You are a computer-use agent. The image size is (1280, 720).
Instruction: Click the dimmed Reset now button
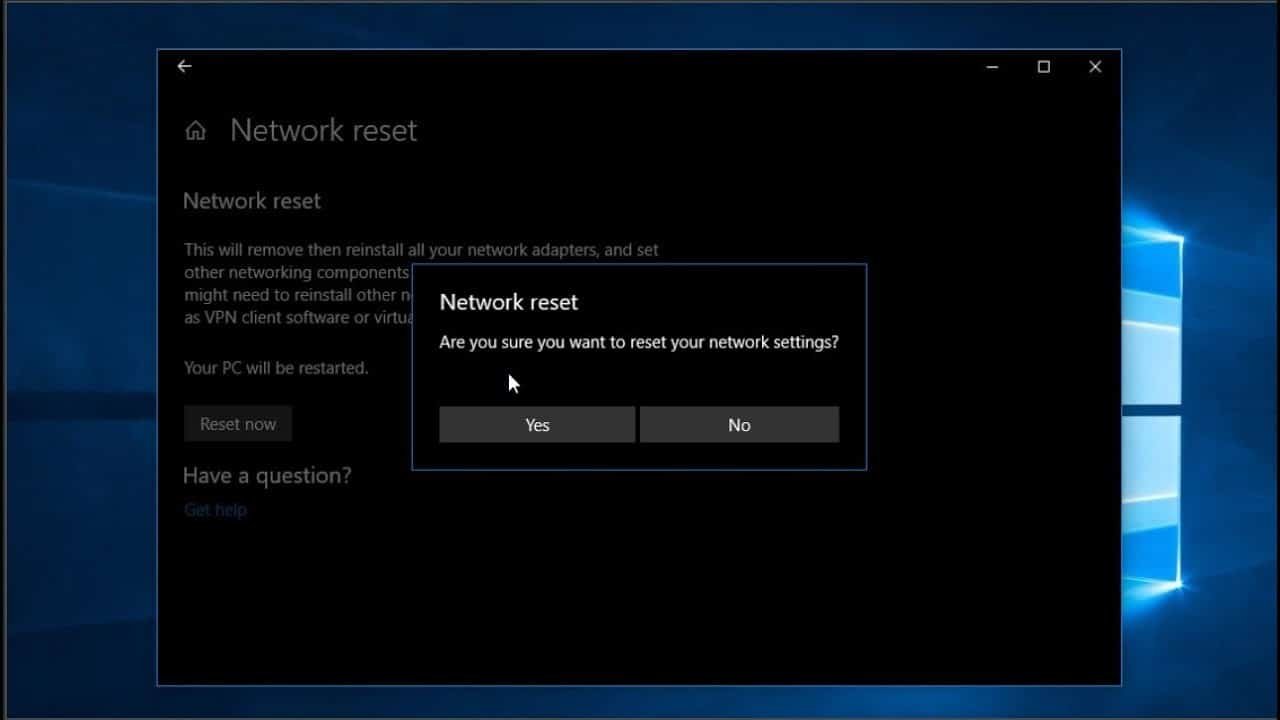tap(238, 424)
